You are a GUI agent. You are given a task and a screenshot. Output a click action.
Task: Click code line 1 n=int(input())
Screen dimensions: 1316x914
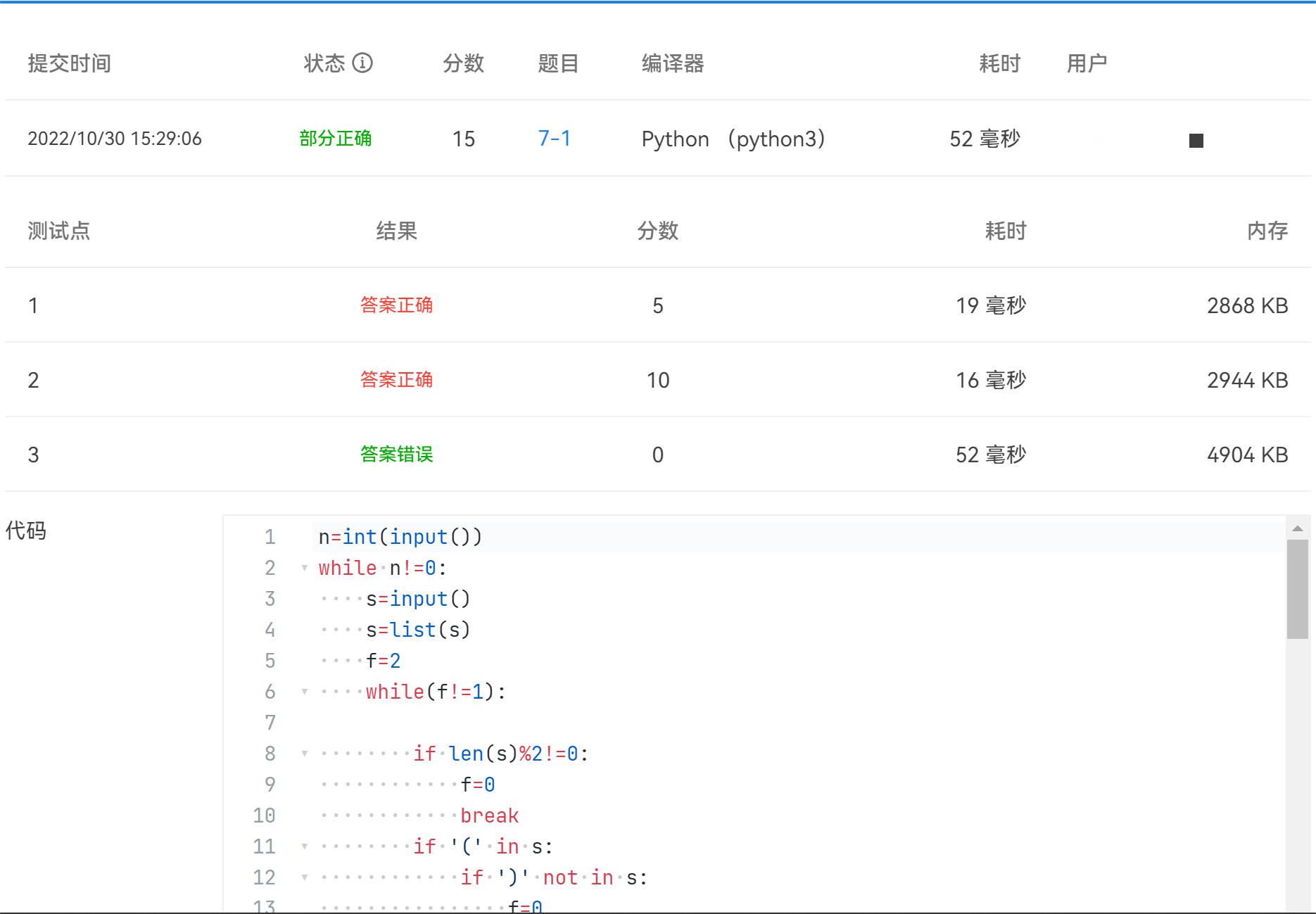[x=400, y=537]
